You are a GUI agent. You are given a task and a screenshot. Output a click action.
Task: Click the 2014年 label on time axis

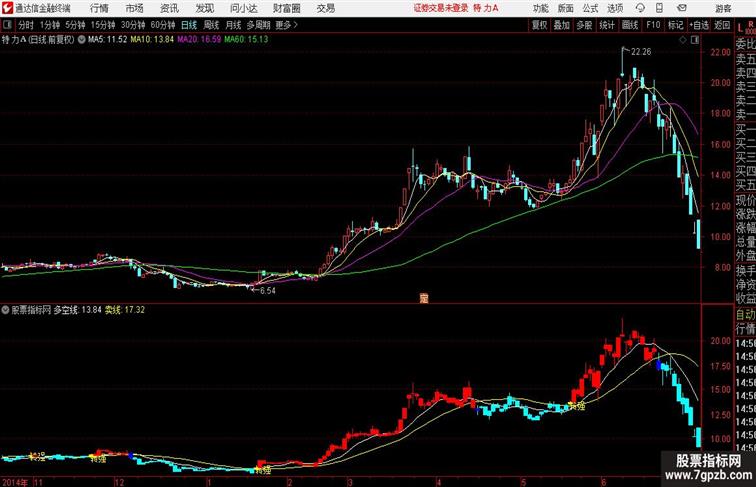pos(15,482)
